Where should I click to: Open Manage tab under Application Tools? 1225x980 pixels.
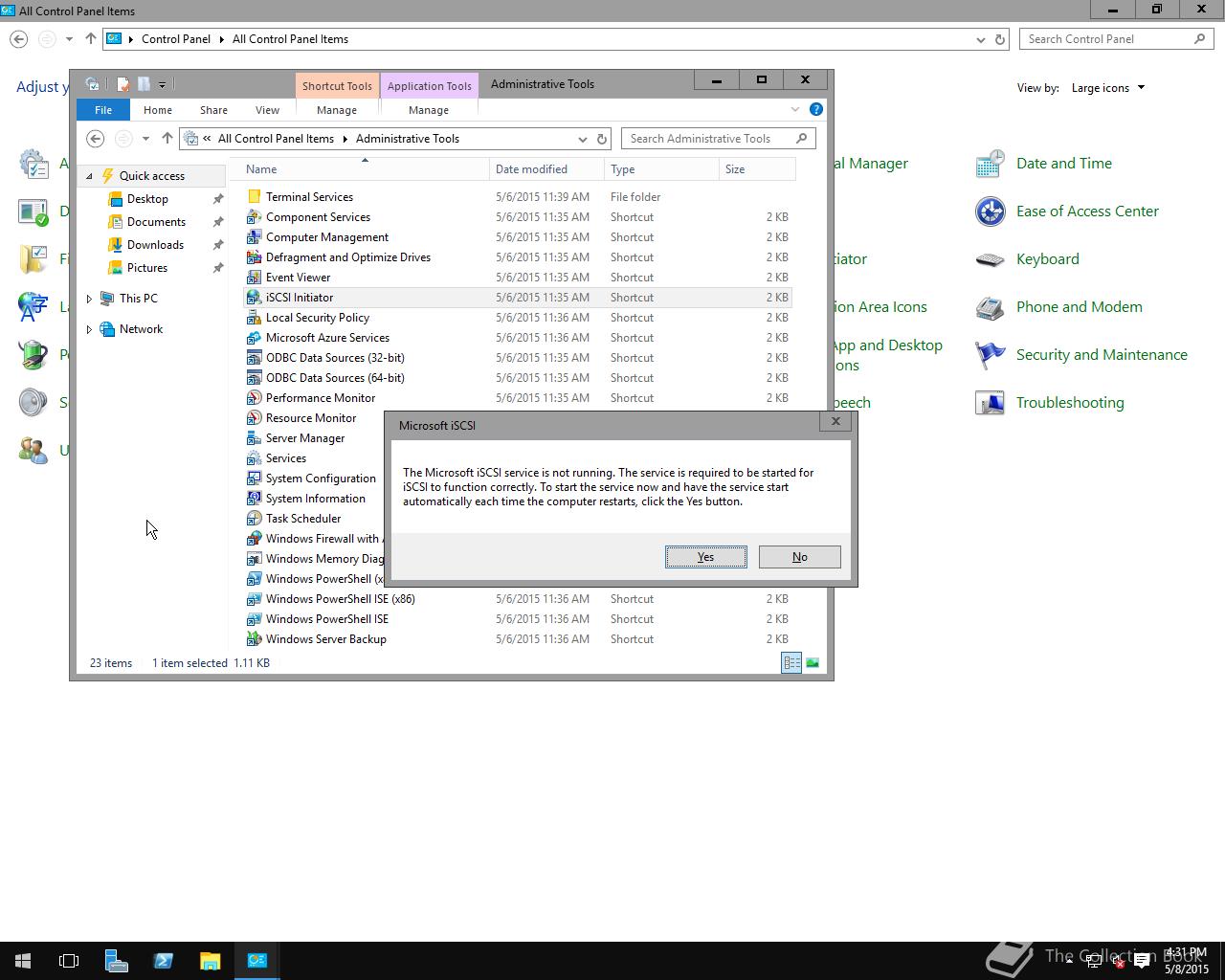coord(429,110)
